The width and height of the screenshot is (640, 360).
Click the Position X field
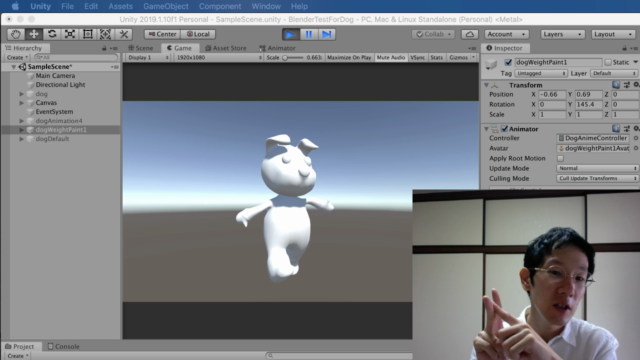coord(552,94)
